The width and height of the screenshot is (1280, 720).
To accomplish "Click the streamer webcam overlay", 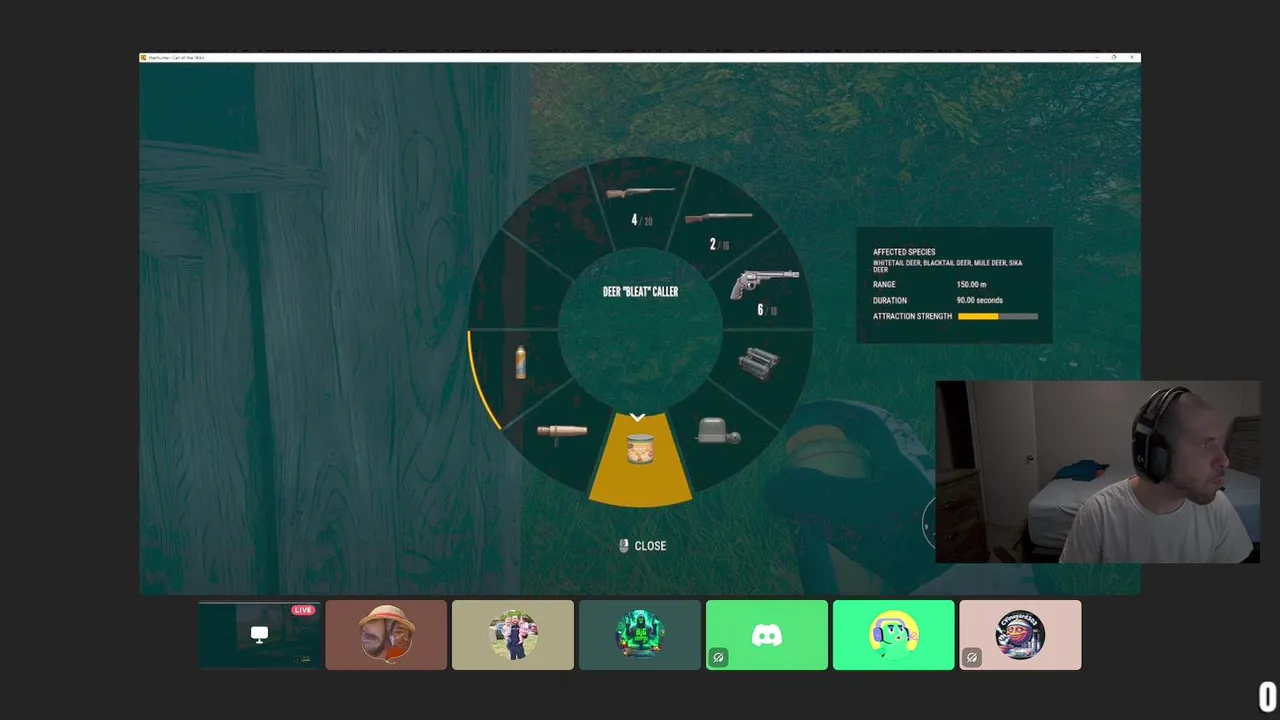I will coord(1097,472).
